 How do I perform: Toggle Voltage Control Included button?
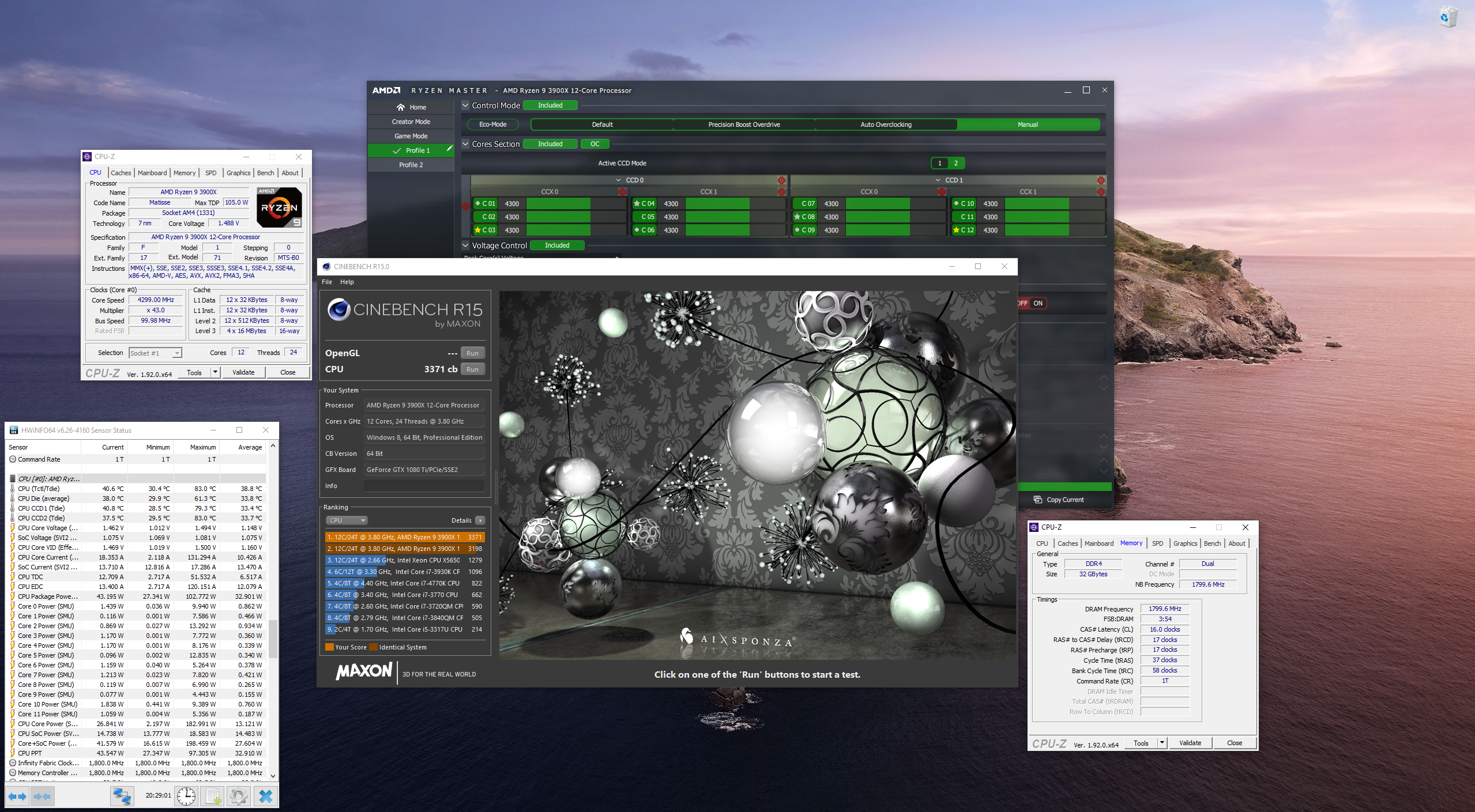tap(557, 246)
